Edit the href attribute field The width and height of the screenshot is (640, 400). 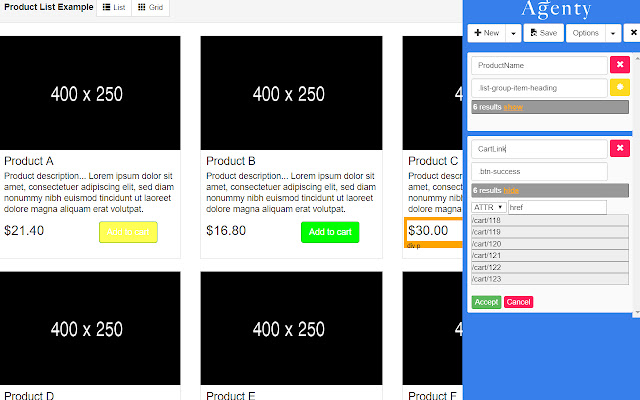click(x=558, y=207)
